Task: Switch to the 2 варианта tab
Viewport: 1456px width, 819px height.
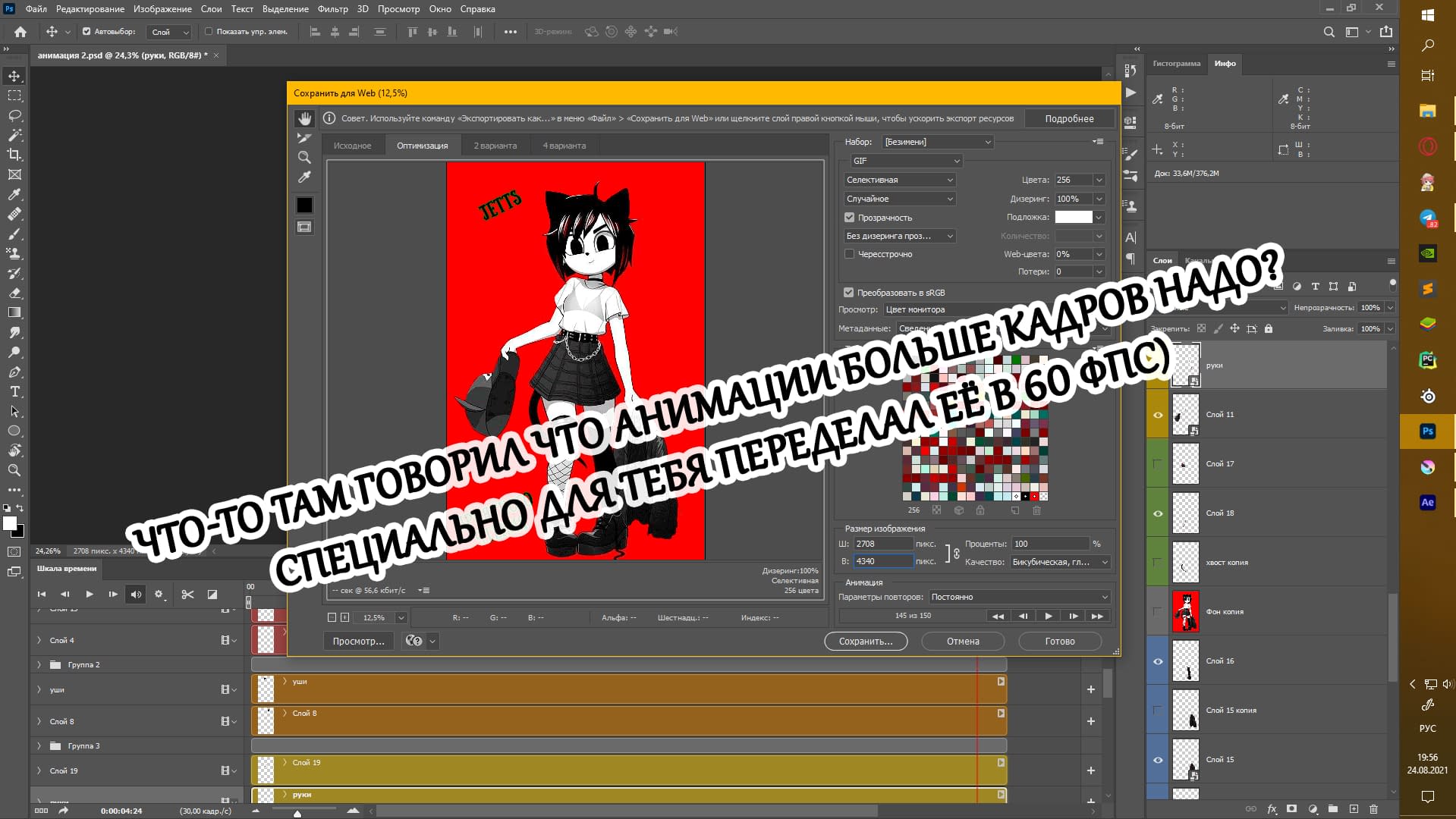Action: [x=495, y=146]
